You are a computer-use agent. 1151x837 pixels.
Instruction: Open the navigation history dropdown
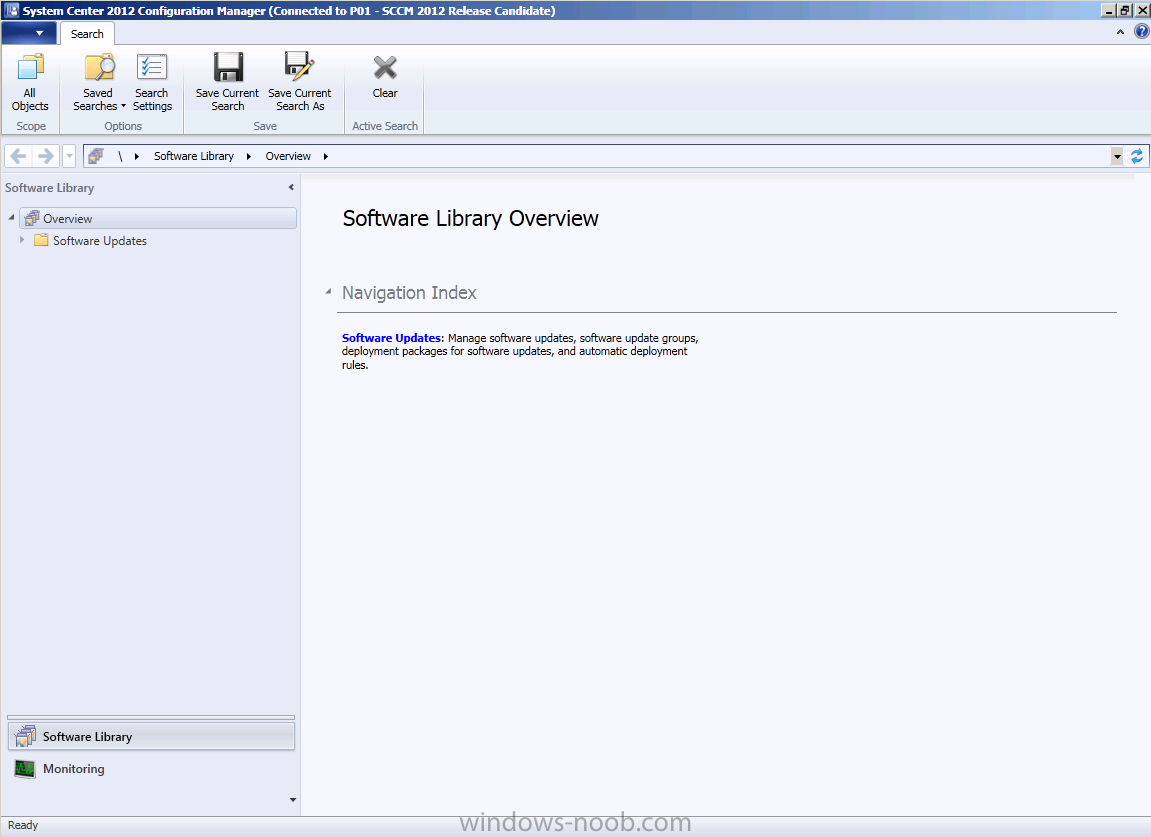coord(69,156)
